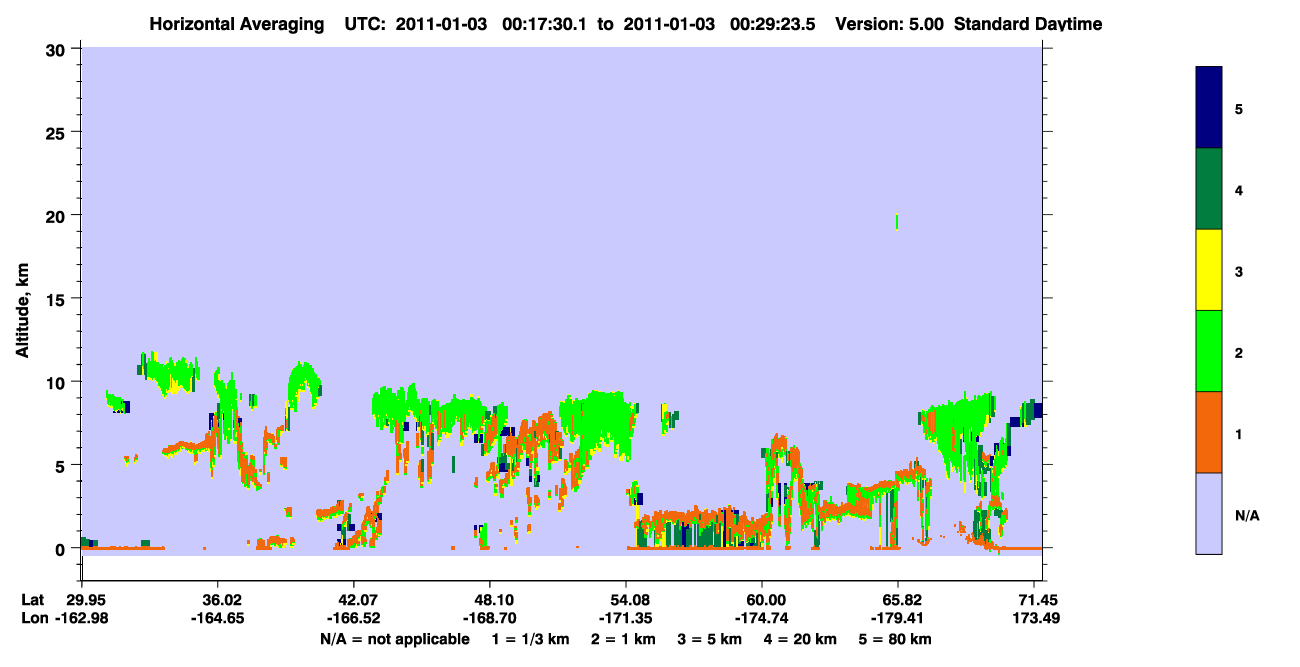This screenshot has height=667, width=1300.
Task: Click the longitude value '-164.65'
Action: point(218,618)
